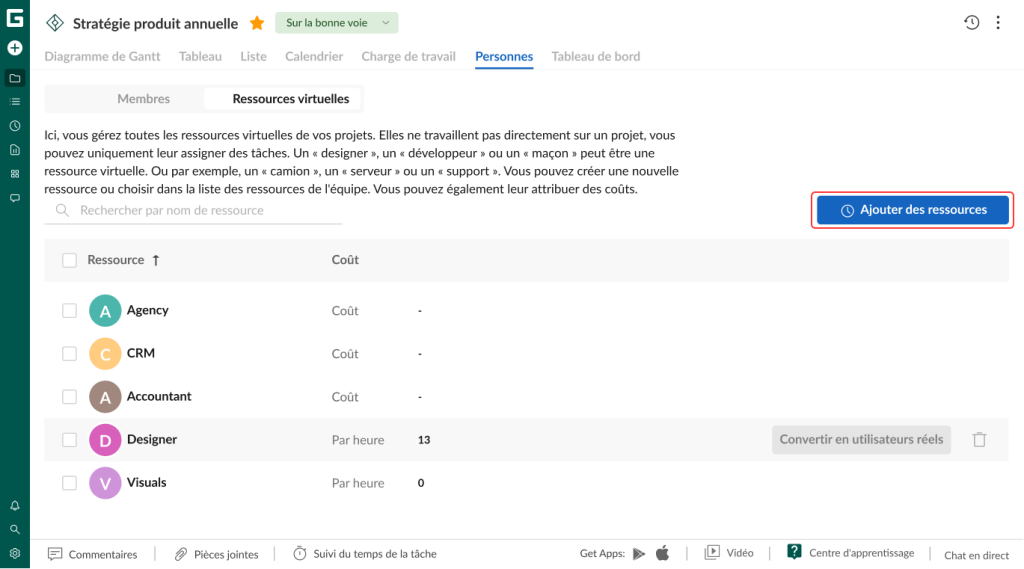Open project history clock icon
The width and height of the screenshot is (1024, 569).
click(972, 22)
